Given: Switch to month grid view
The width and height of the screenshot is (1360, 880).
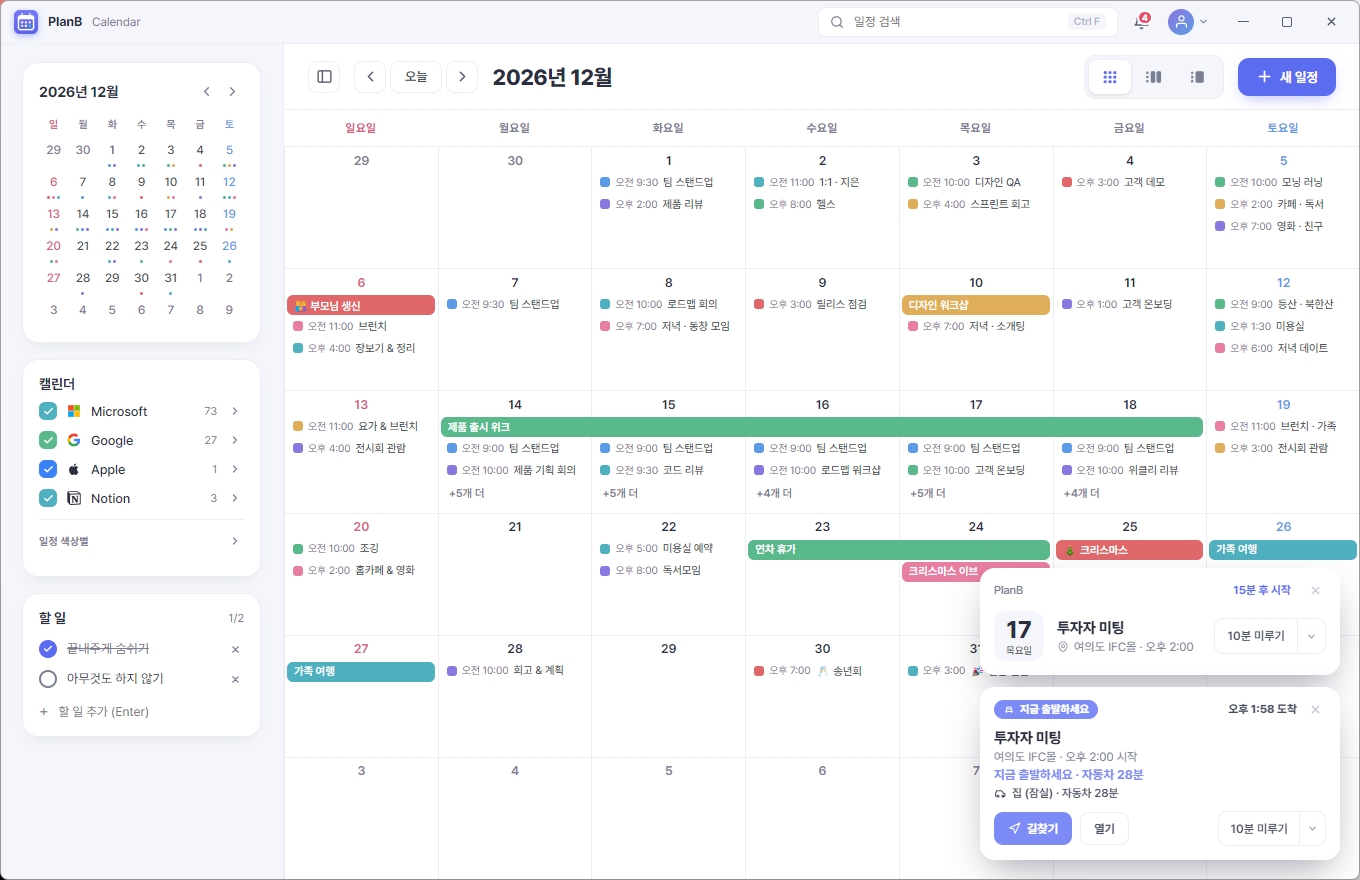Looking at the screenshot, I should 1110,77.
